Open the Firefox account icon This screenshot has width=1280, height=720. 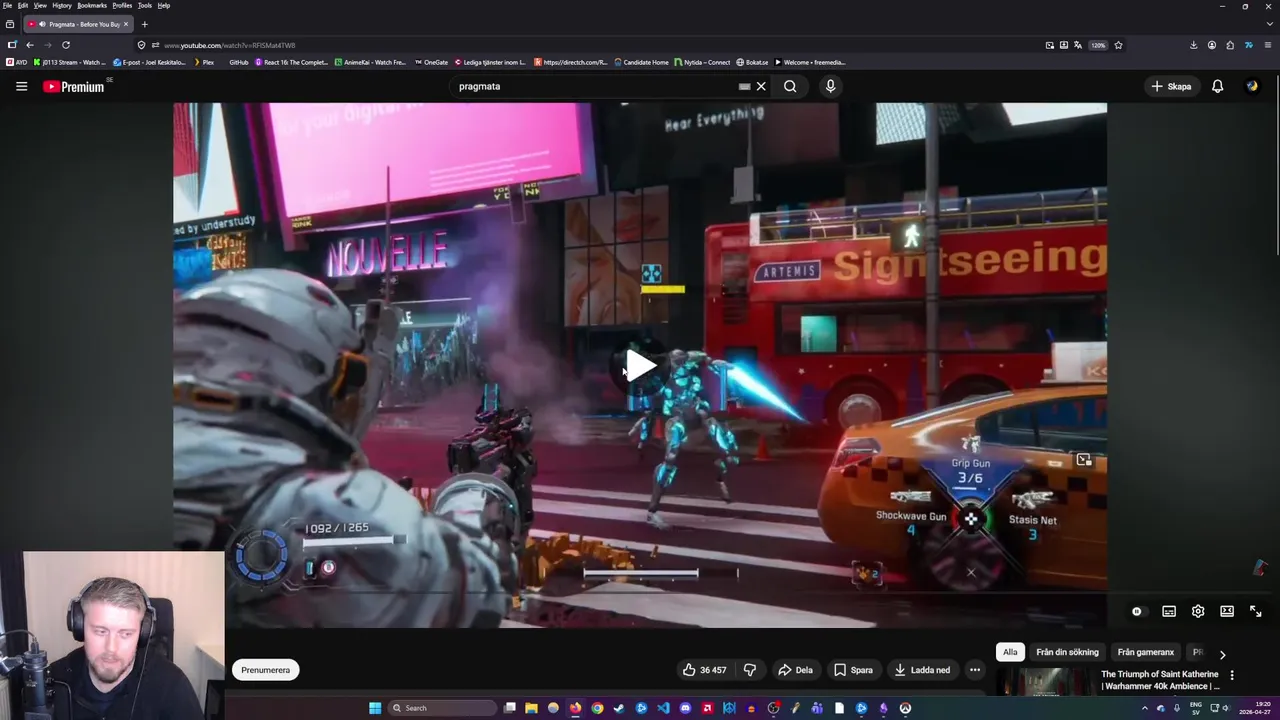tap(1212, 45)
